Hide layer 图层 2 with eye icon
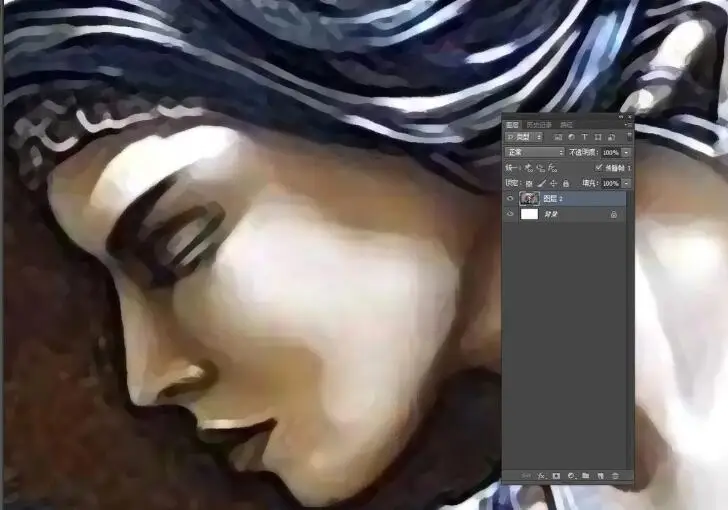Viewport: 728px width, 510px height. pyautogui.click(x=510, y=199)
